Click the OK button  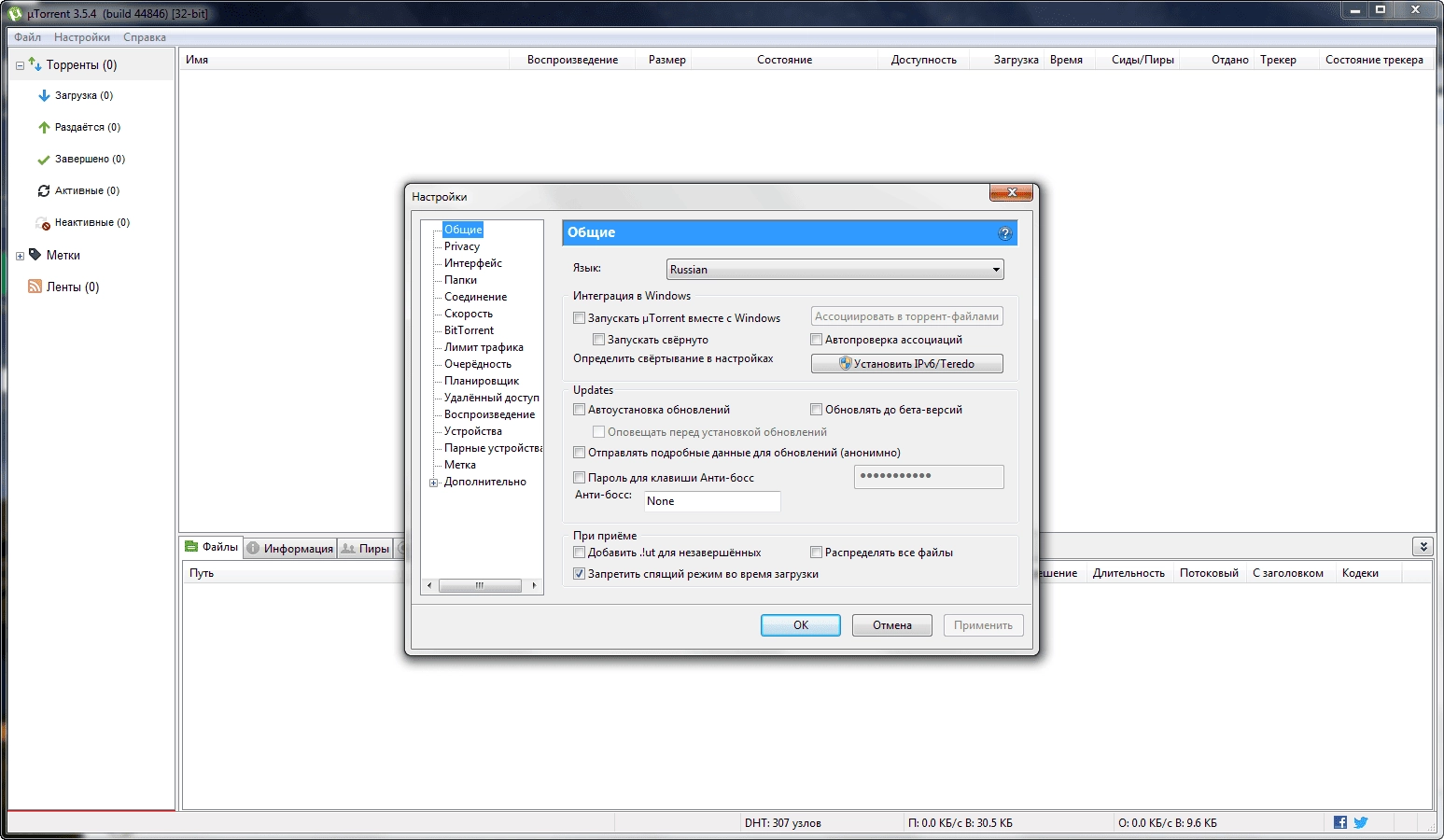801,625
